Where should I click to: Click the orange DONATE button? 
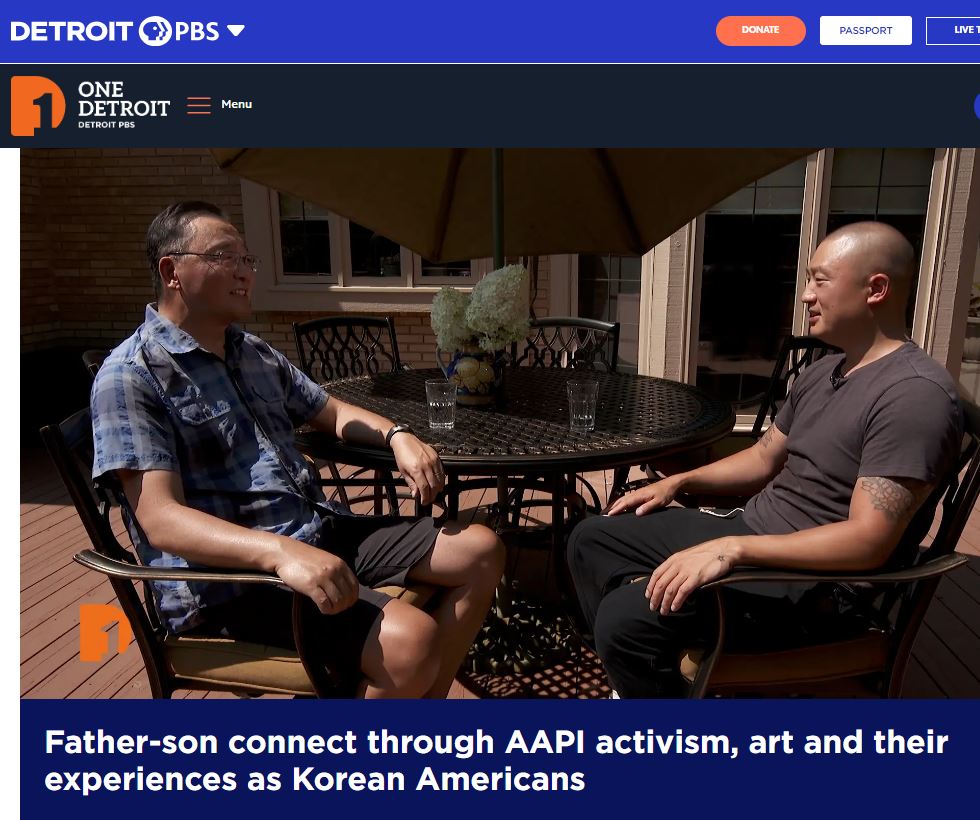761,31
